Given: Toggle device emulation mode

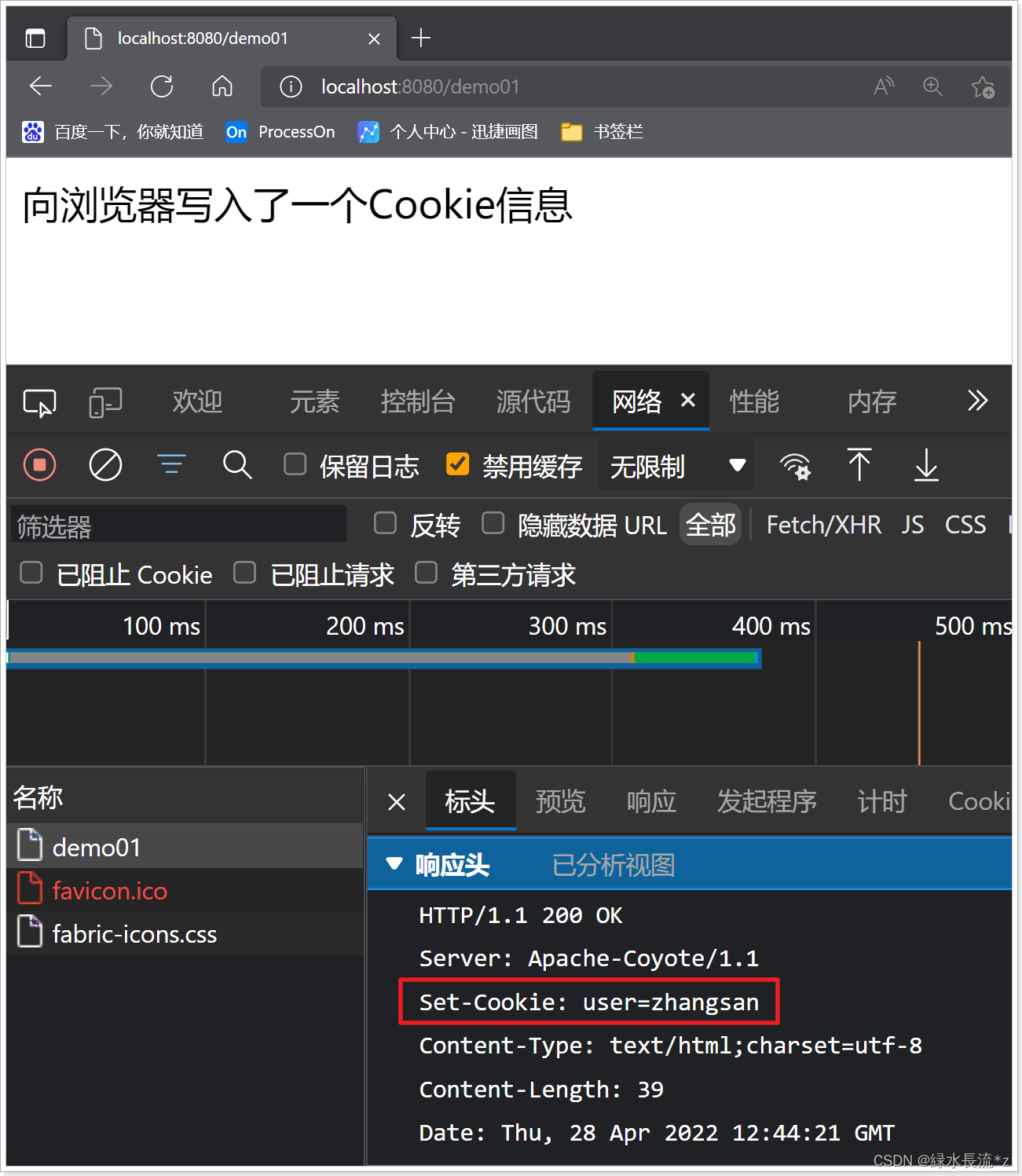Looking at the screenshot, I should 105,402.
